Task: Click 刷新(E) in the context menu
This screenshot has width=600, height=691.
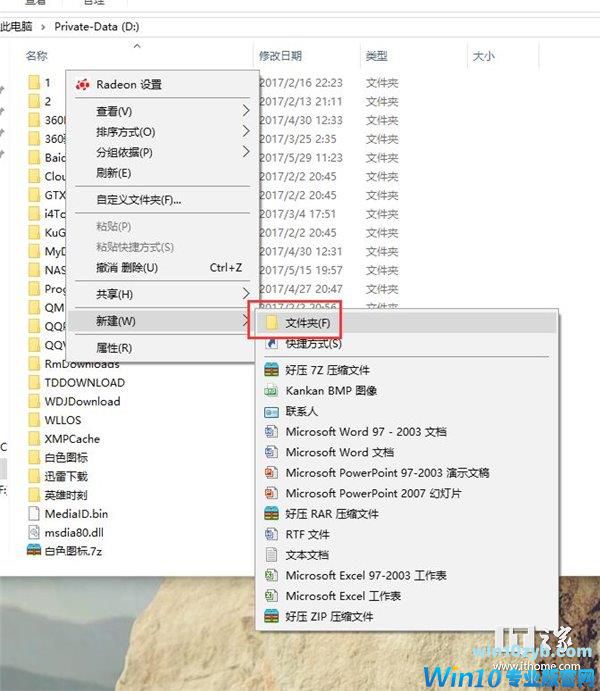Action: pyautogui.click(x=113, y=173)
